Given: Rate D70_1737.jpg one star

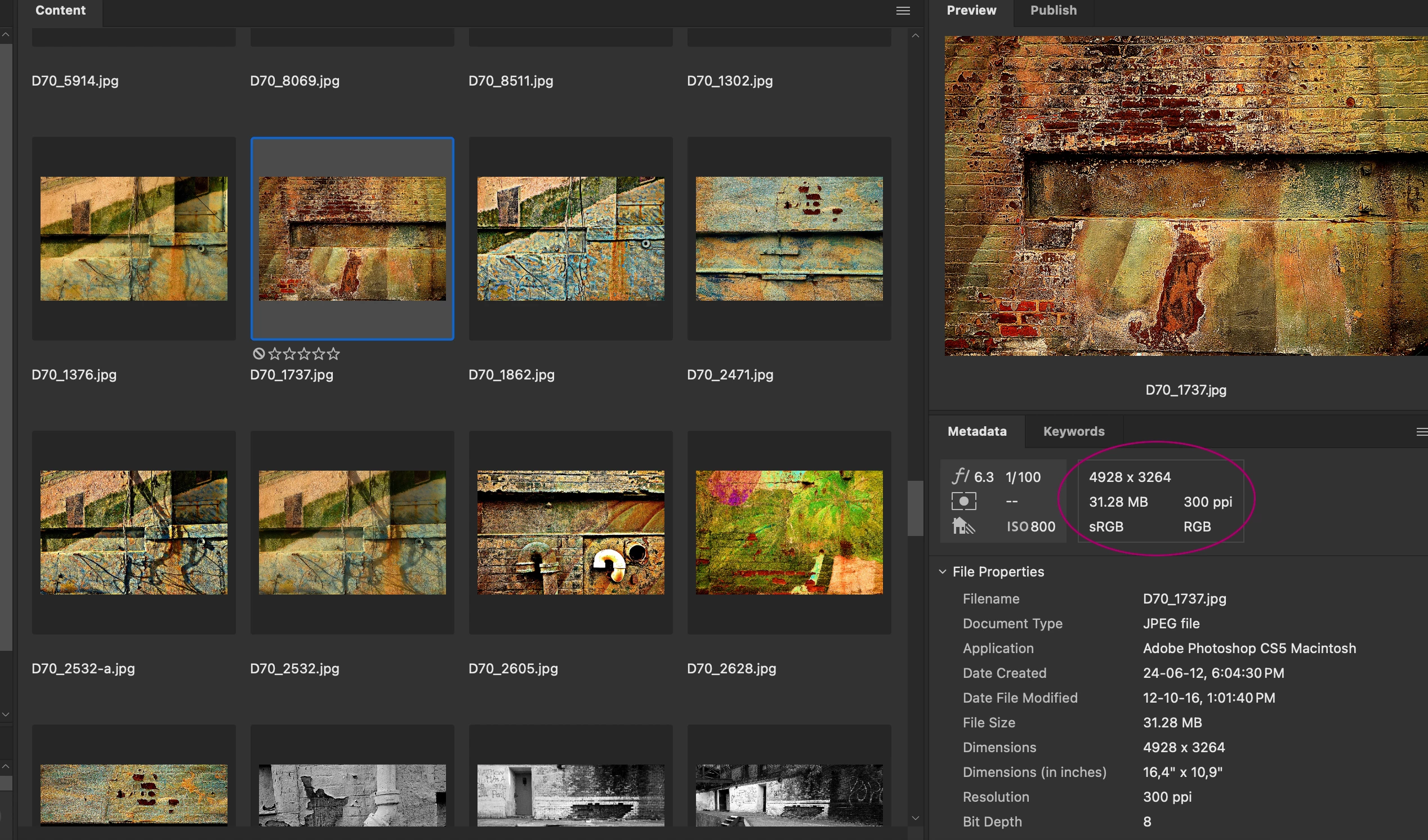Looking at the screenshot, I should tap(275, 354).
